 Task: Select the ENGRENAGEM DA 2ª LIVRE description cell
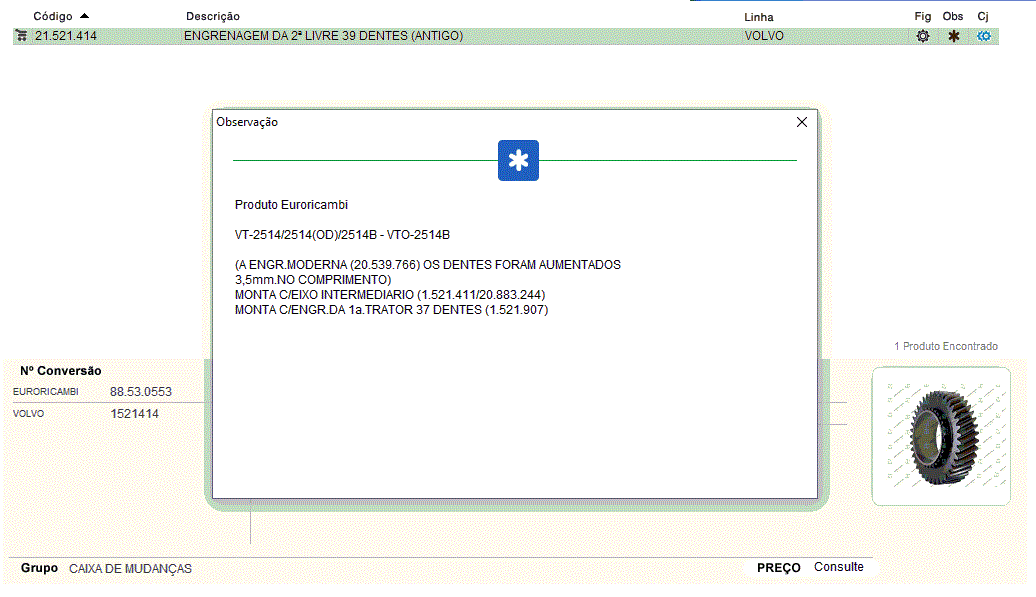click(x=323, y=36)
